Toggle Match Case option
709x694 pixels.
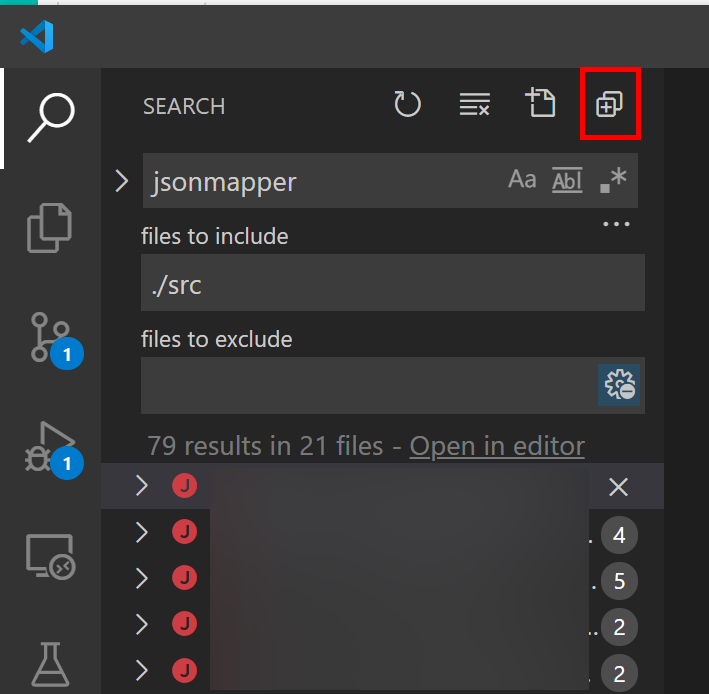point(522,179)
